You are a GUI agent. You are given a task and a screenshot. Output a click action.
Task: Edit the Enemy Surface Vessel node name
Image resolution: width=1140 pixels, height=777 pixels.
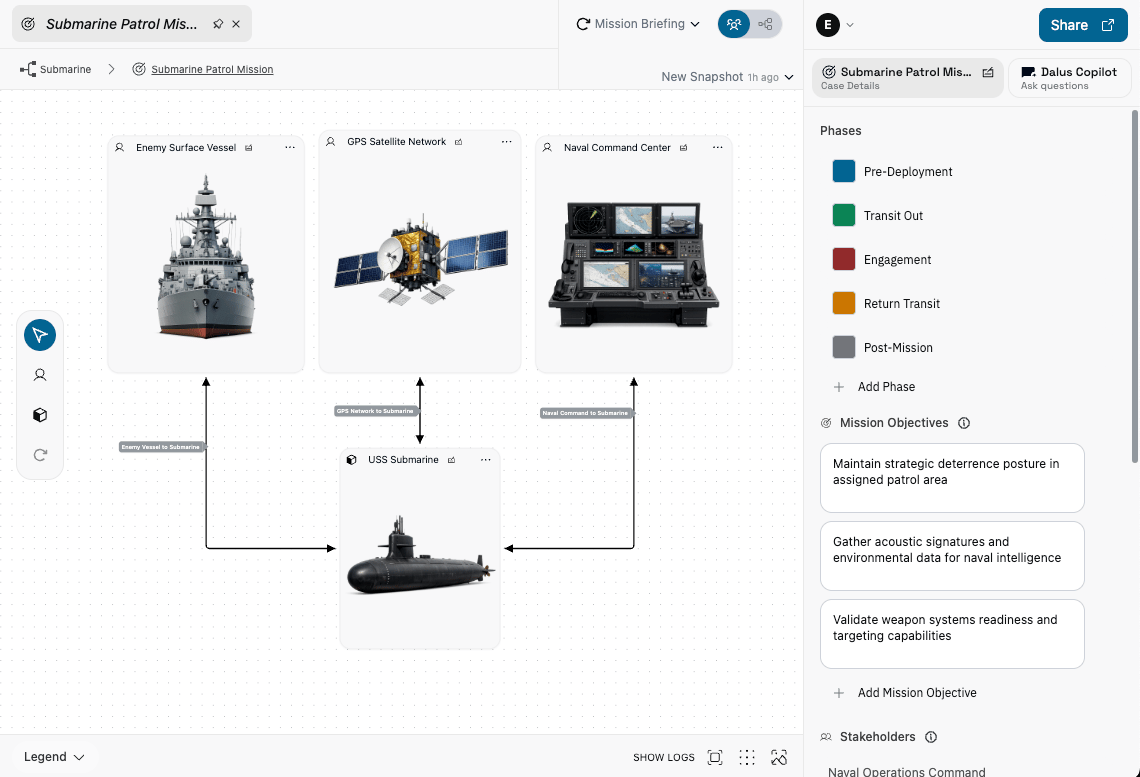pos(249,148)
